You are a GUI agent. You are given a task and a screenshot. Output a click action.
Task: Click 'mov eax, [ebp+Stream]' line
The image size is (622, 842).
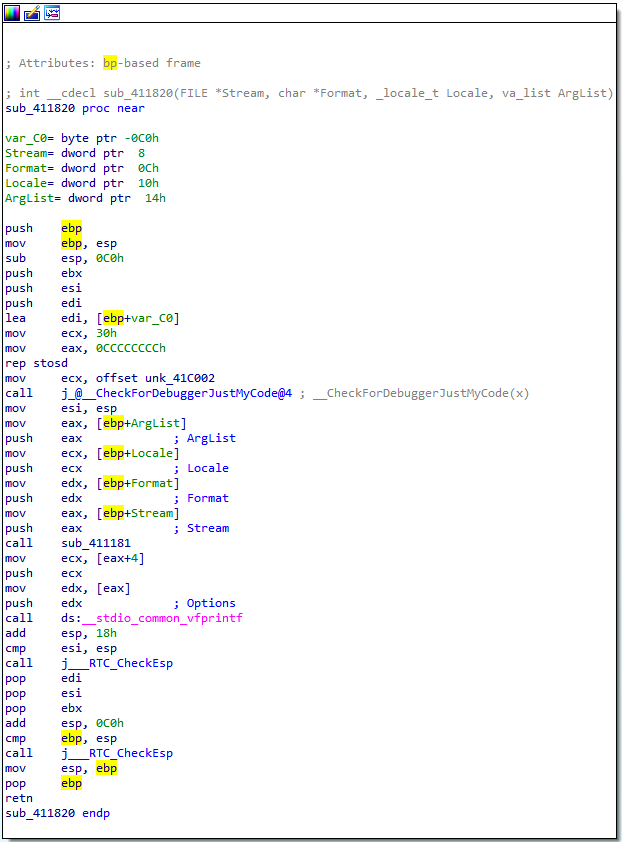tap(92, 514)
